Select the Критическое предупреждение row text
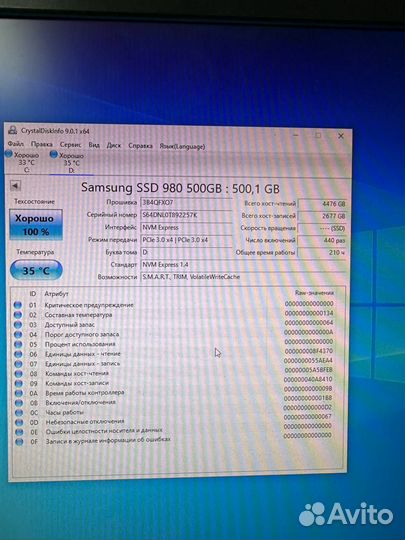 [89, 305]
